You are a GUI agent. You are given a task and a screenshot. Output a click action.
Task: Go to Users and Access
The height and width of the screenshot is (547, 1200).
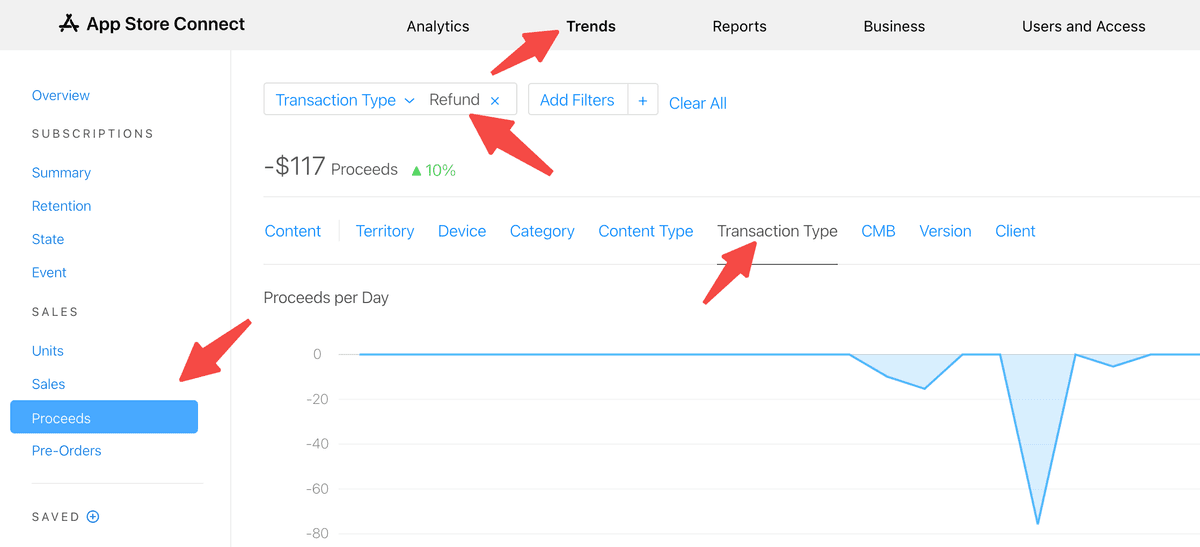click(1083, 26)
